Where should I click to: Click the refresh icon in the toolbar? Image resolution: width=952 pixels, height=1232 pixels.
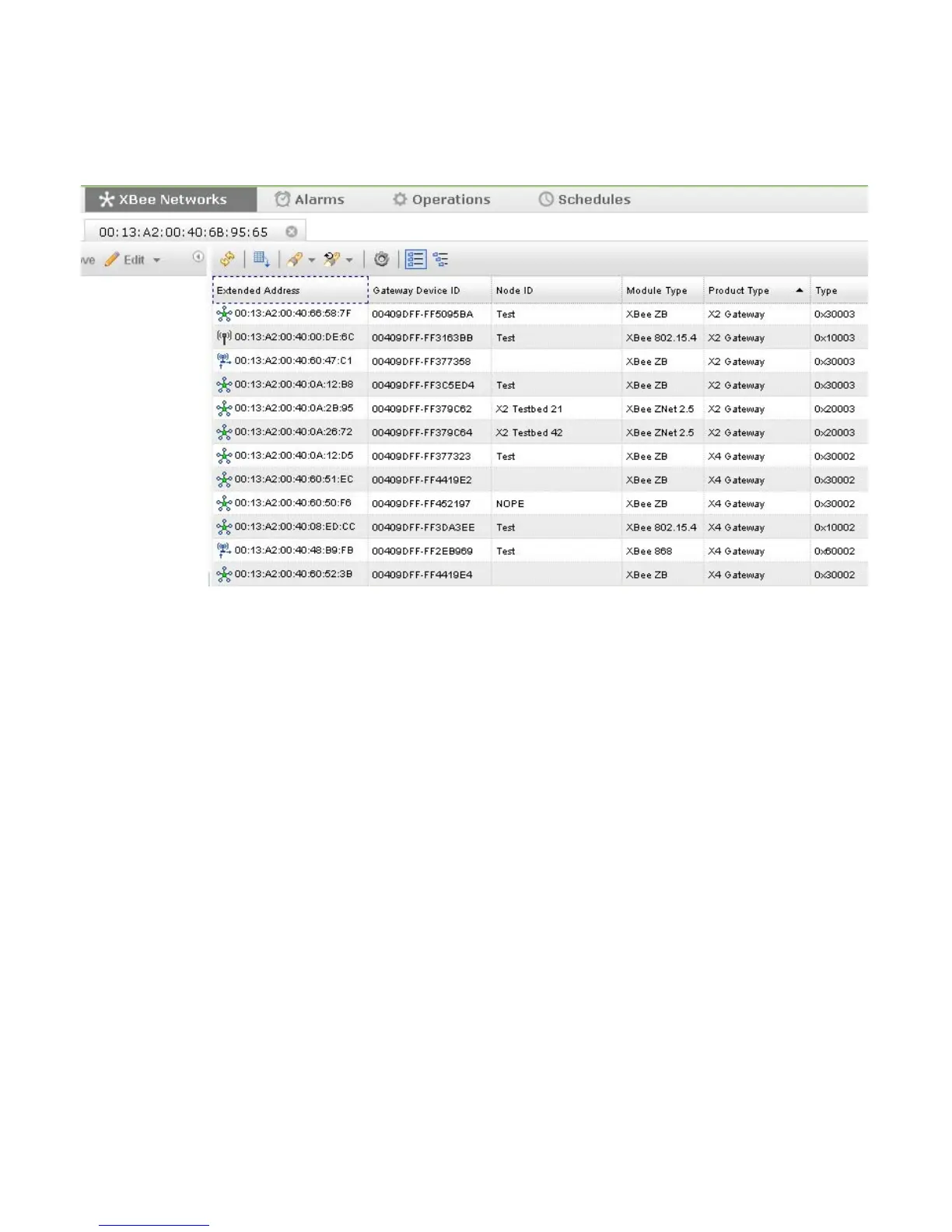227,259
